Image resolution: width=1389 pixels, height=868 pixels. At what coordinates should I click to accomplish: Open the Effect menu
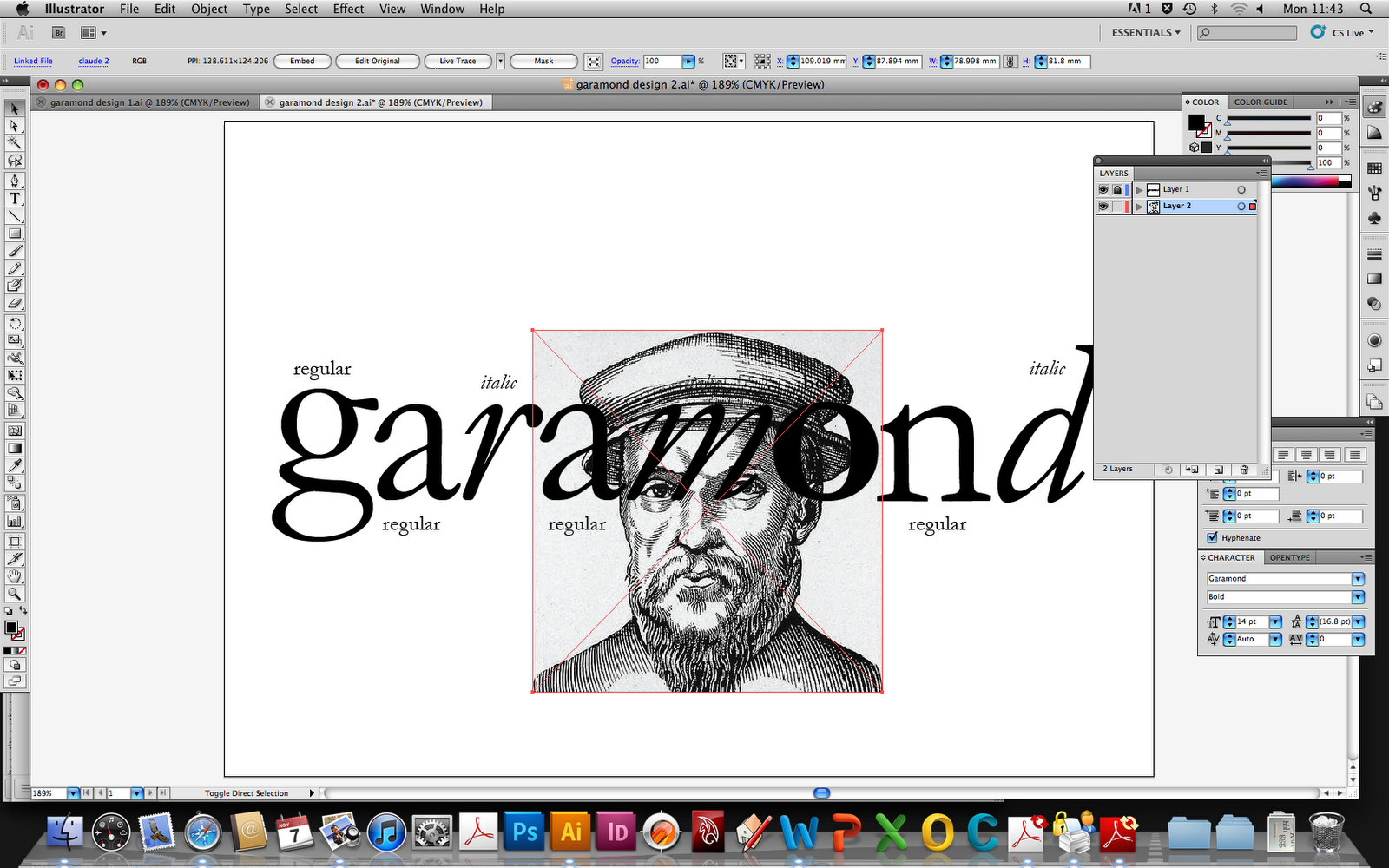coord(348,9)
